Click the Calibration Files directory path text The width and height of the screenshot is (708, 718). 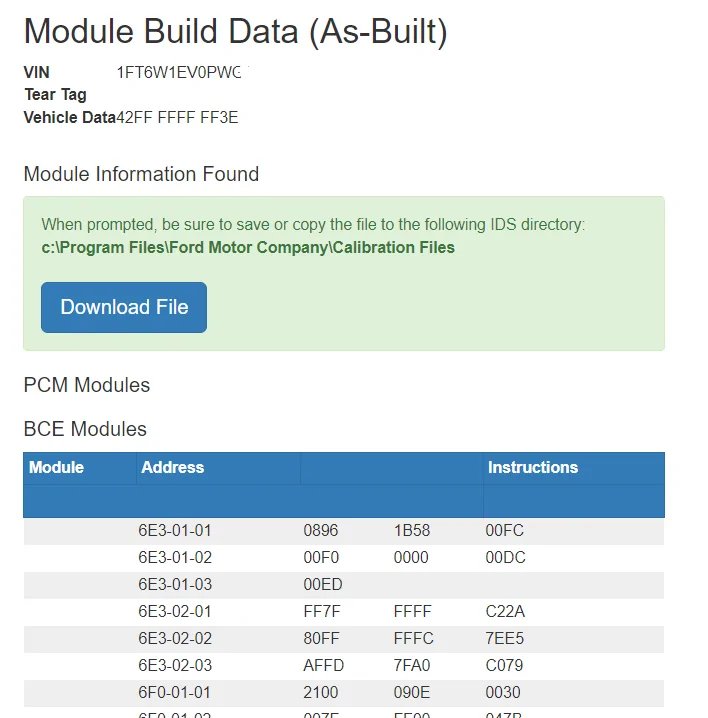pos(248,248)
